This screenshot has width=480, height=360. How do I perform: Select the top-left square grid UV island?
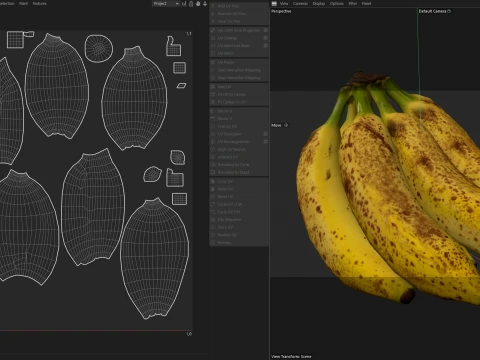pos(15,40)
